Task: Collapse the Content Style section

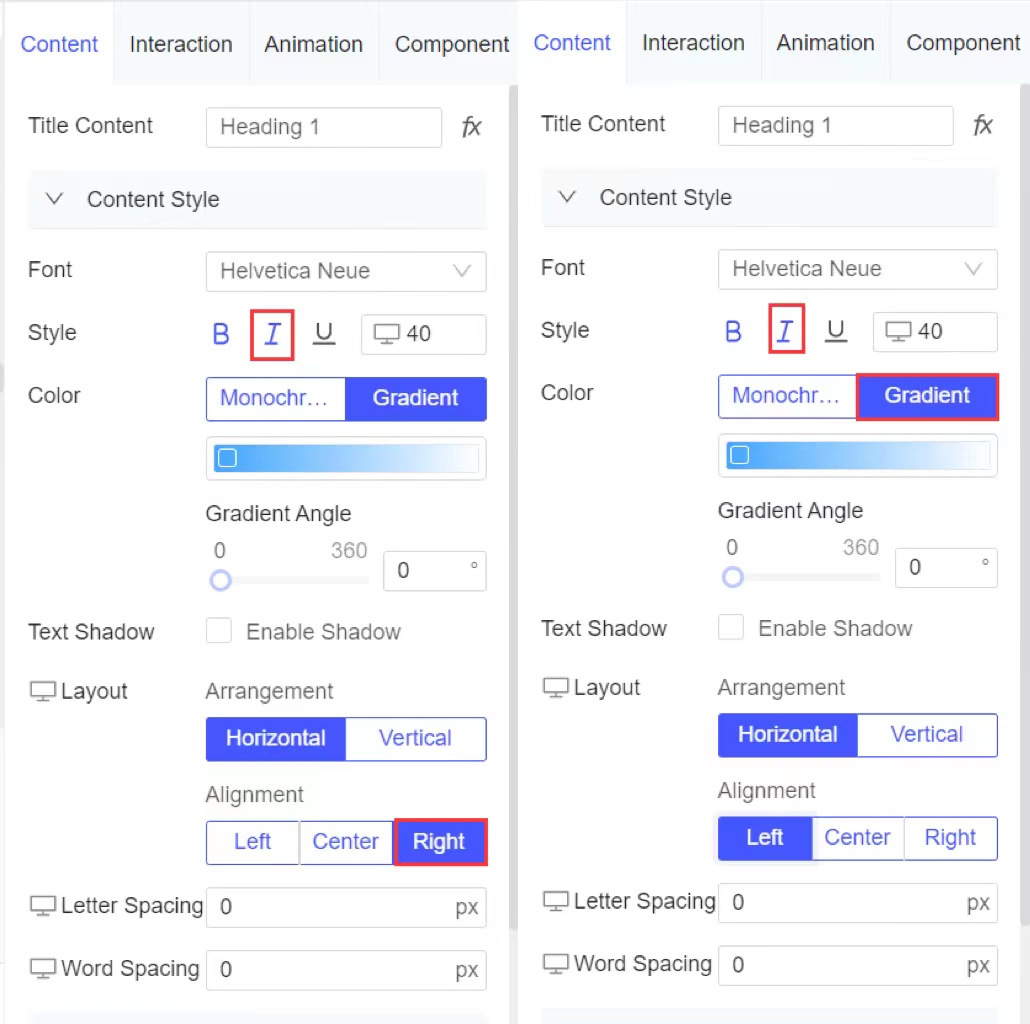Action: [x=54, y=198]
